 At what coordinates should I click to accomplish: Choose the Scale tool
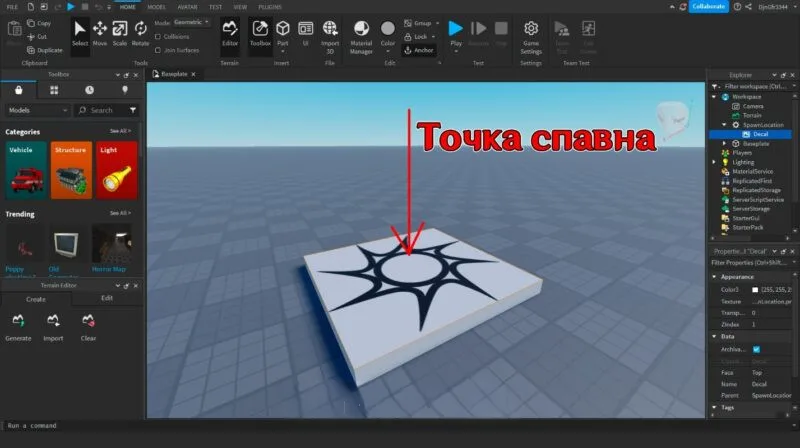point(120,34)
